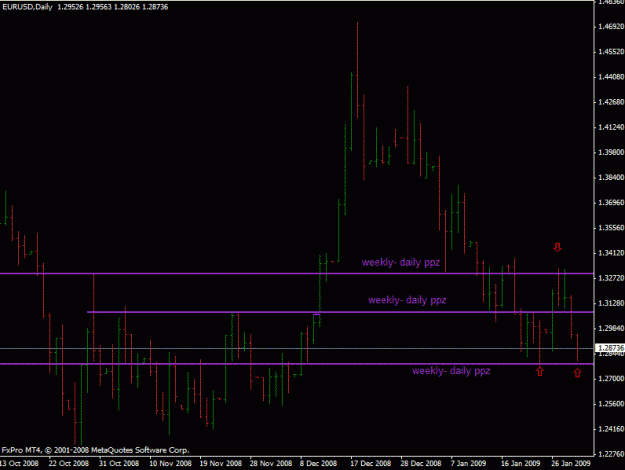Click the 16 Jan 2009 date label
The width and height of the screenshot is (625, 470).
click(x=520, y=464)
